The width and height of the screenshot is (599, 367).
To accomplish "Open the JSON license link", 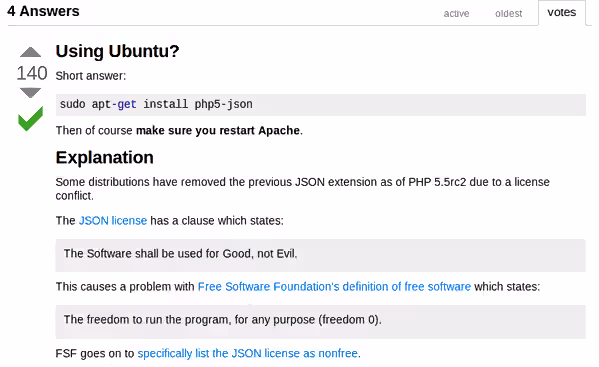I will [113, 221].
